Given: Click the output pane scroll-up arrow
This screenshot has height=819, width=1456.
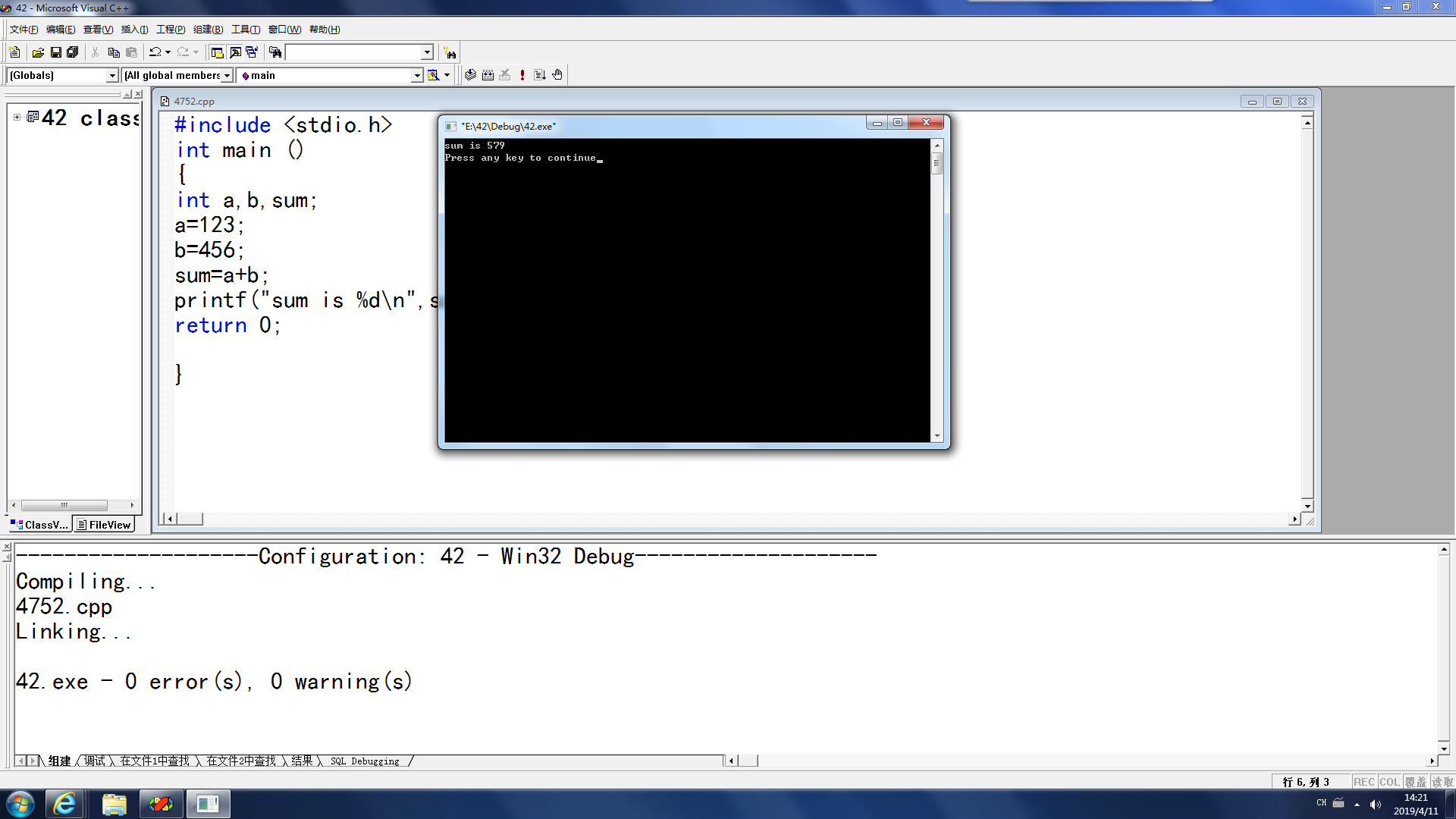Looking at the screenshot, I should [1444, 549].
